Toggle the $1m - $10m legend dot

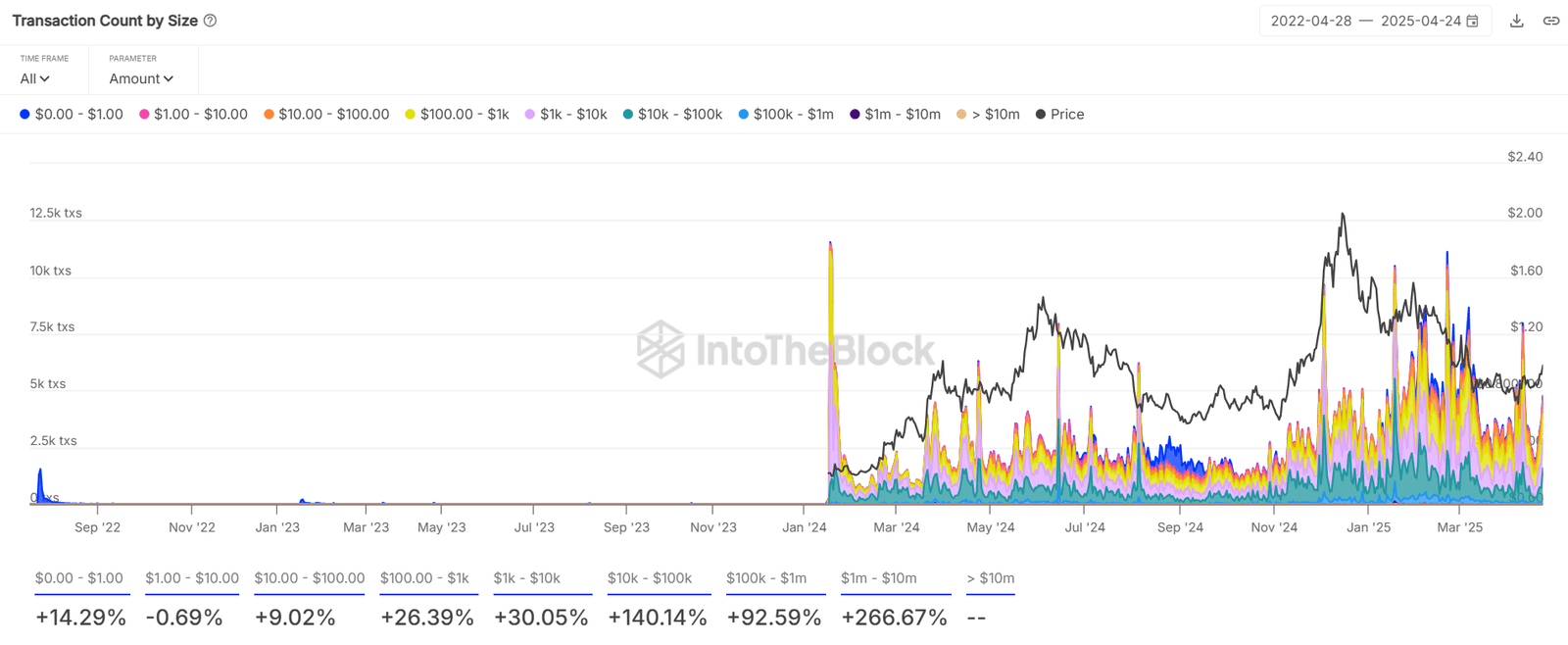(x=855, y=115)
